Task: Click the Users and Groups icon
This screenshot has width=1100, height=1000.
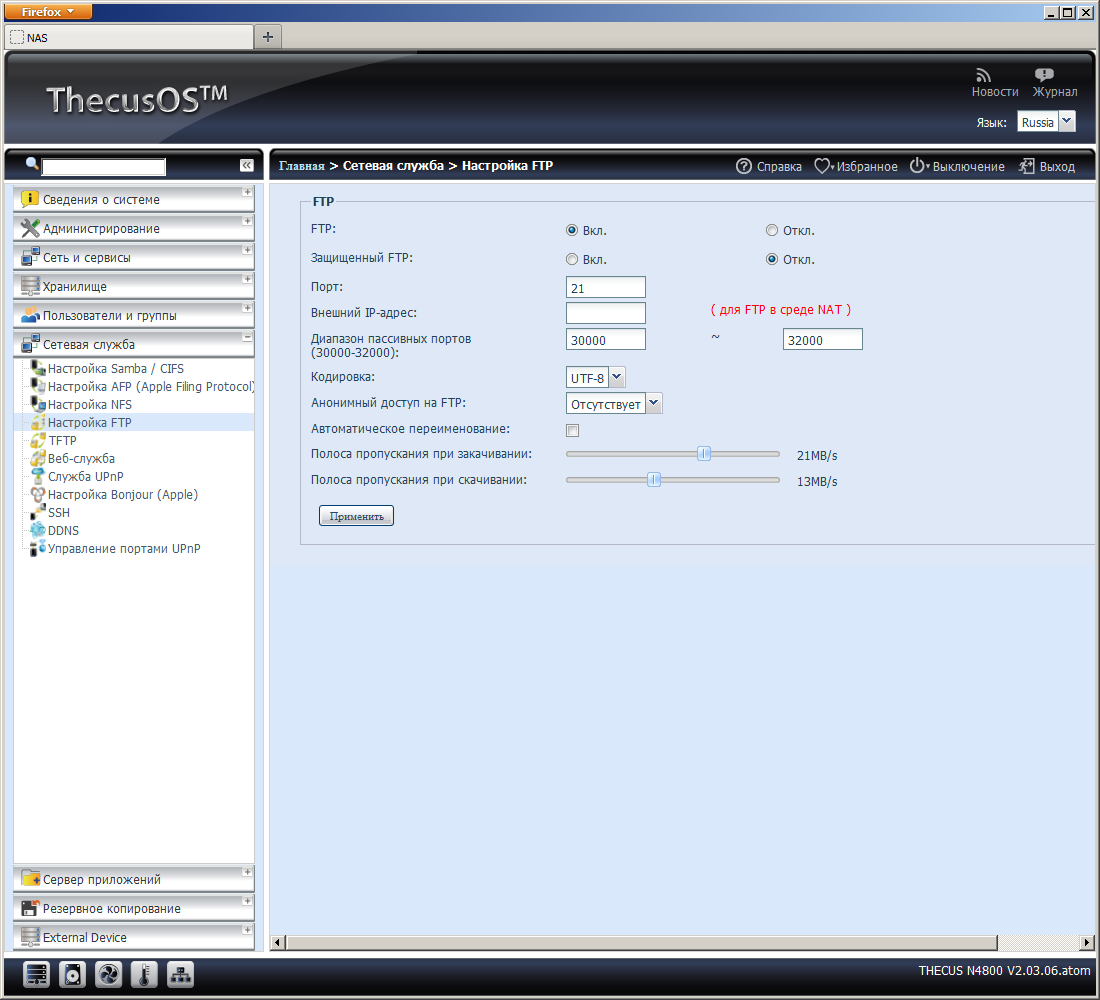Action: pos(29,315)
